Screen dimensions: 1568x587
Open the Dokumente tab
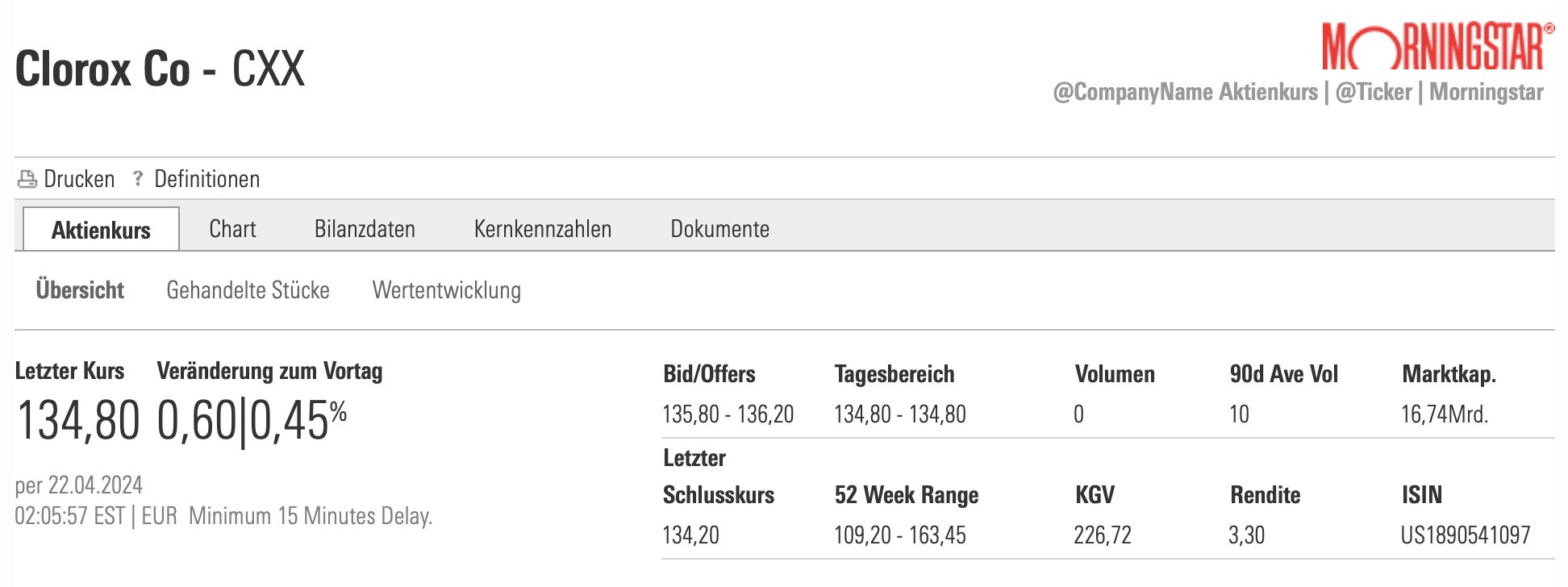pyautogui.click(x=719, y=229)
